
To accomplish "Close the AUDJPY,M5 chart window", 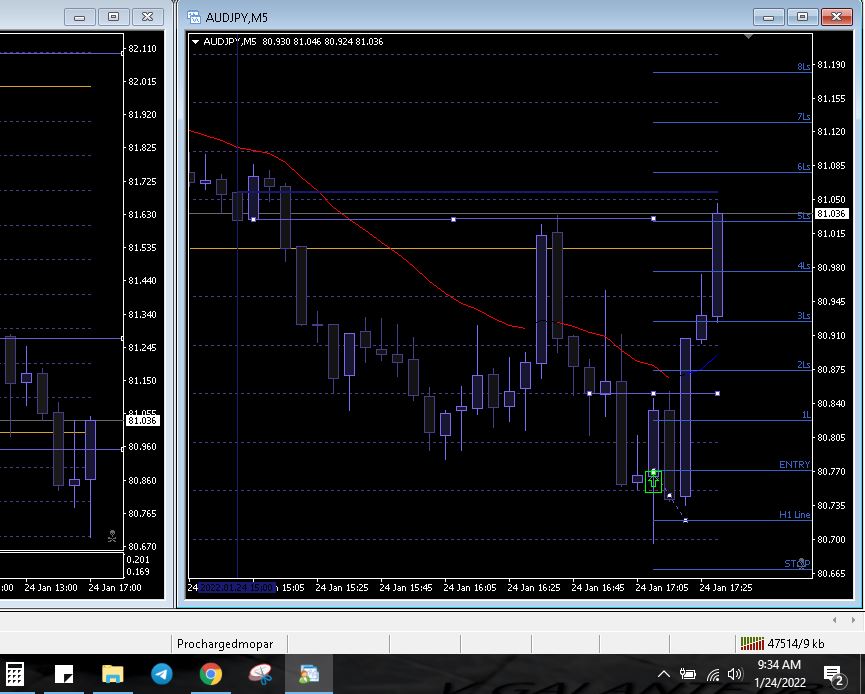I will 836,17.
